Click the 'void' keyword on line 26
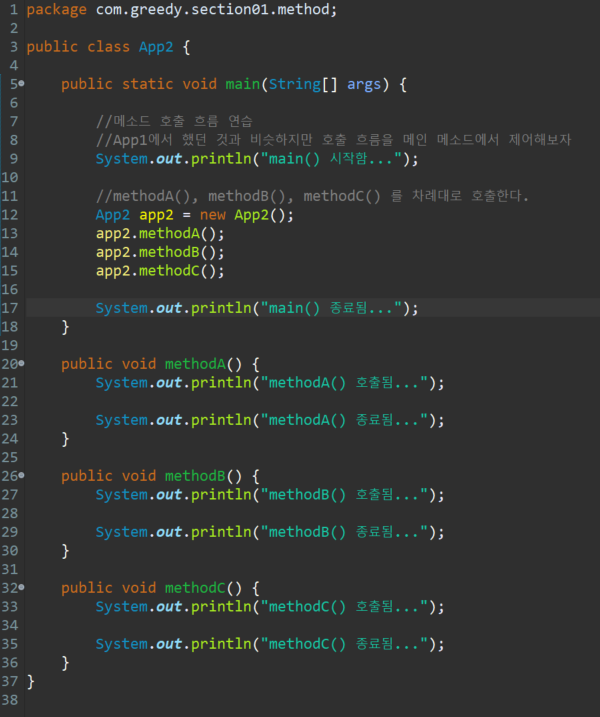Screen dimensions: 600x717 point(139,476)
